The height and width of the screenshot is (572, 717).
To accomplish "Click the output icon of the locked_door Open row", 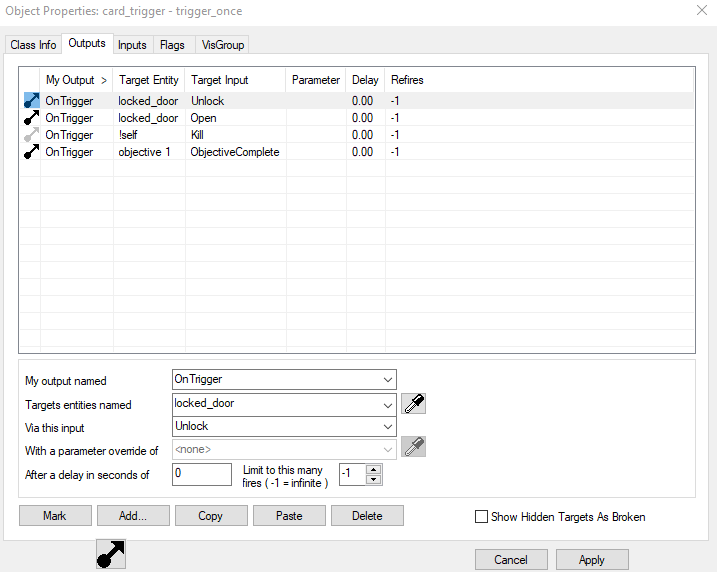I will coord(32,118).
